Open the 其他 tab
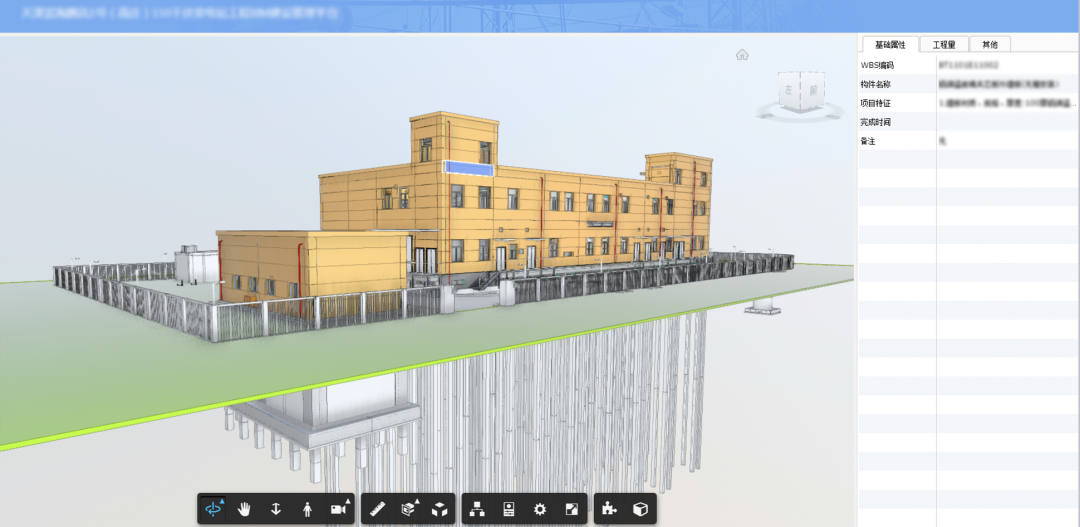The height and width of the screenshot is (527, 1080). (x=990, y=45)
